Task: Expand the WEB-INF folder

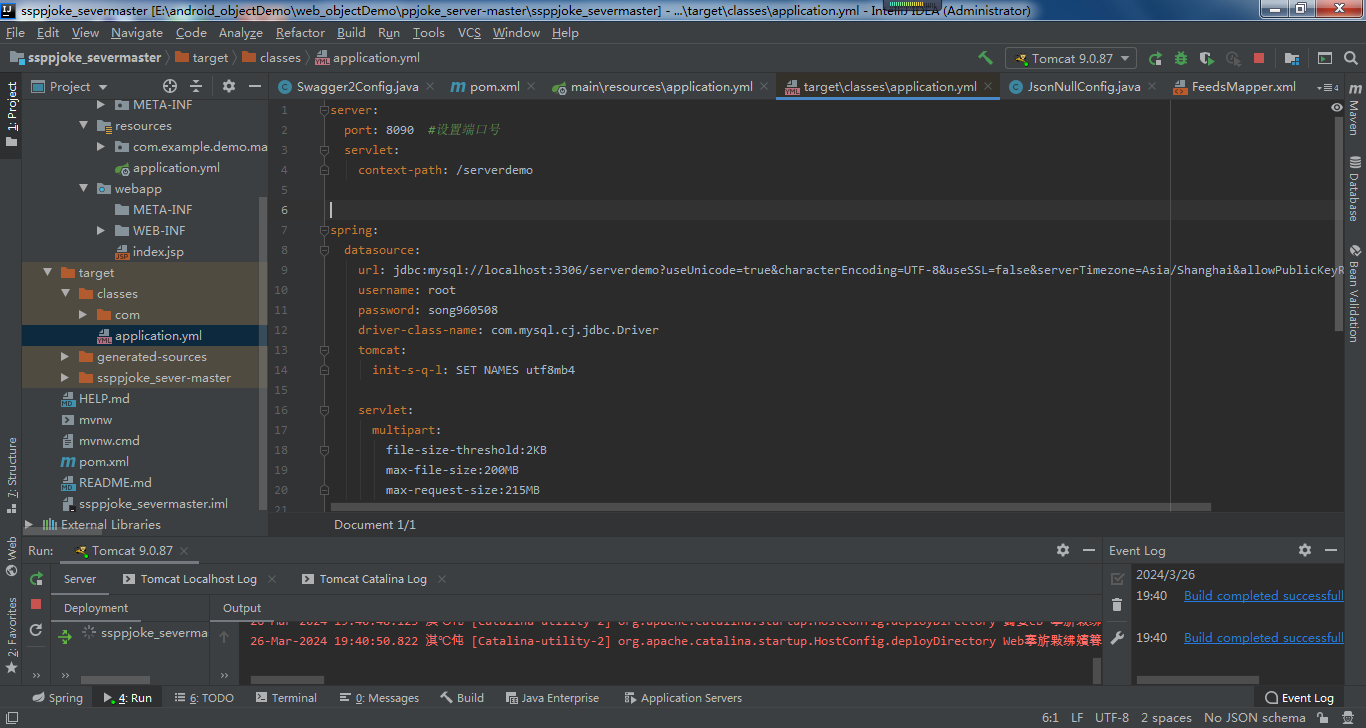Action: [101, 230]
